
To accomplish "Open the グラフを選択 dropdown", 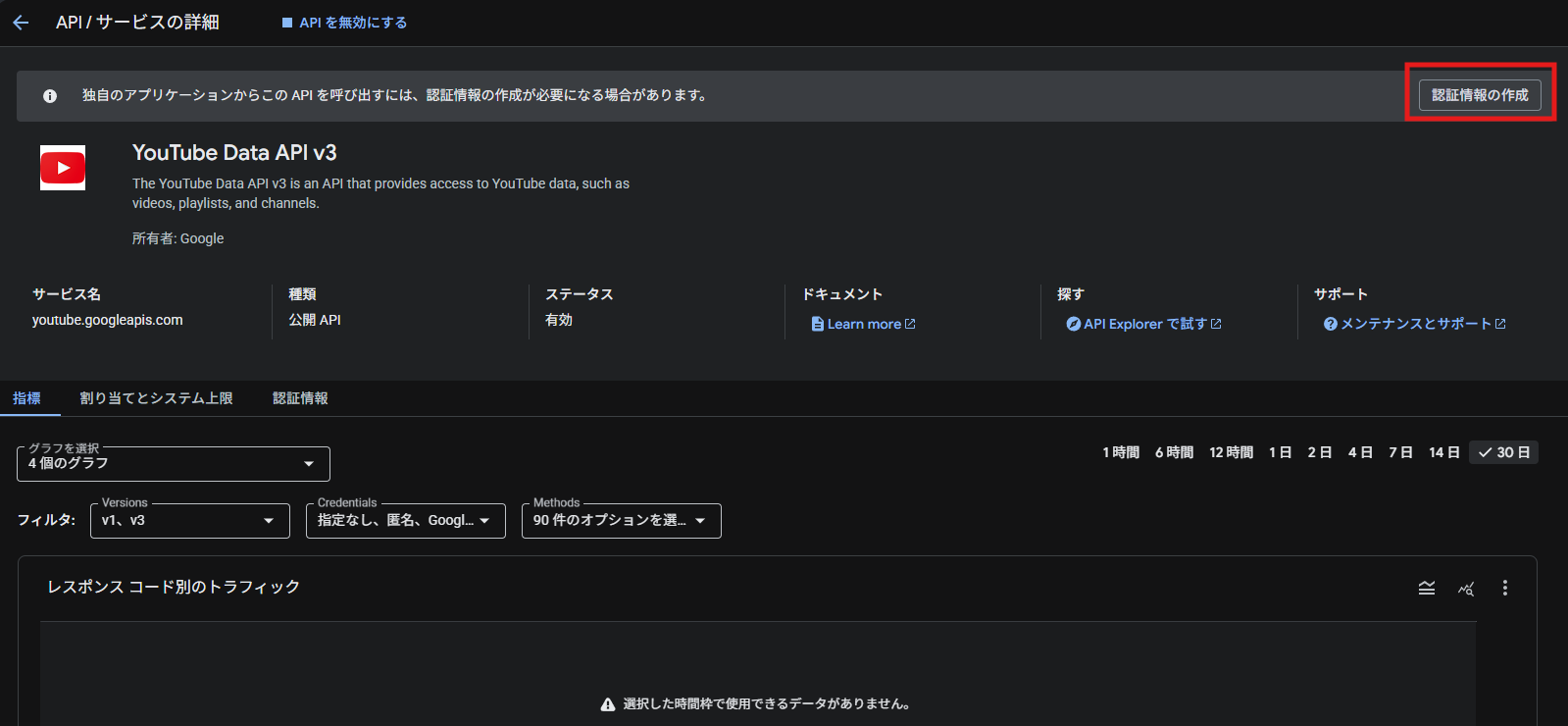I will click(174, 464).
